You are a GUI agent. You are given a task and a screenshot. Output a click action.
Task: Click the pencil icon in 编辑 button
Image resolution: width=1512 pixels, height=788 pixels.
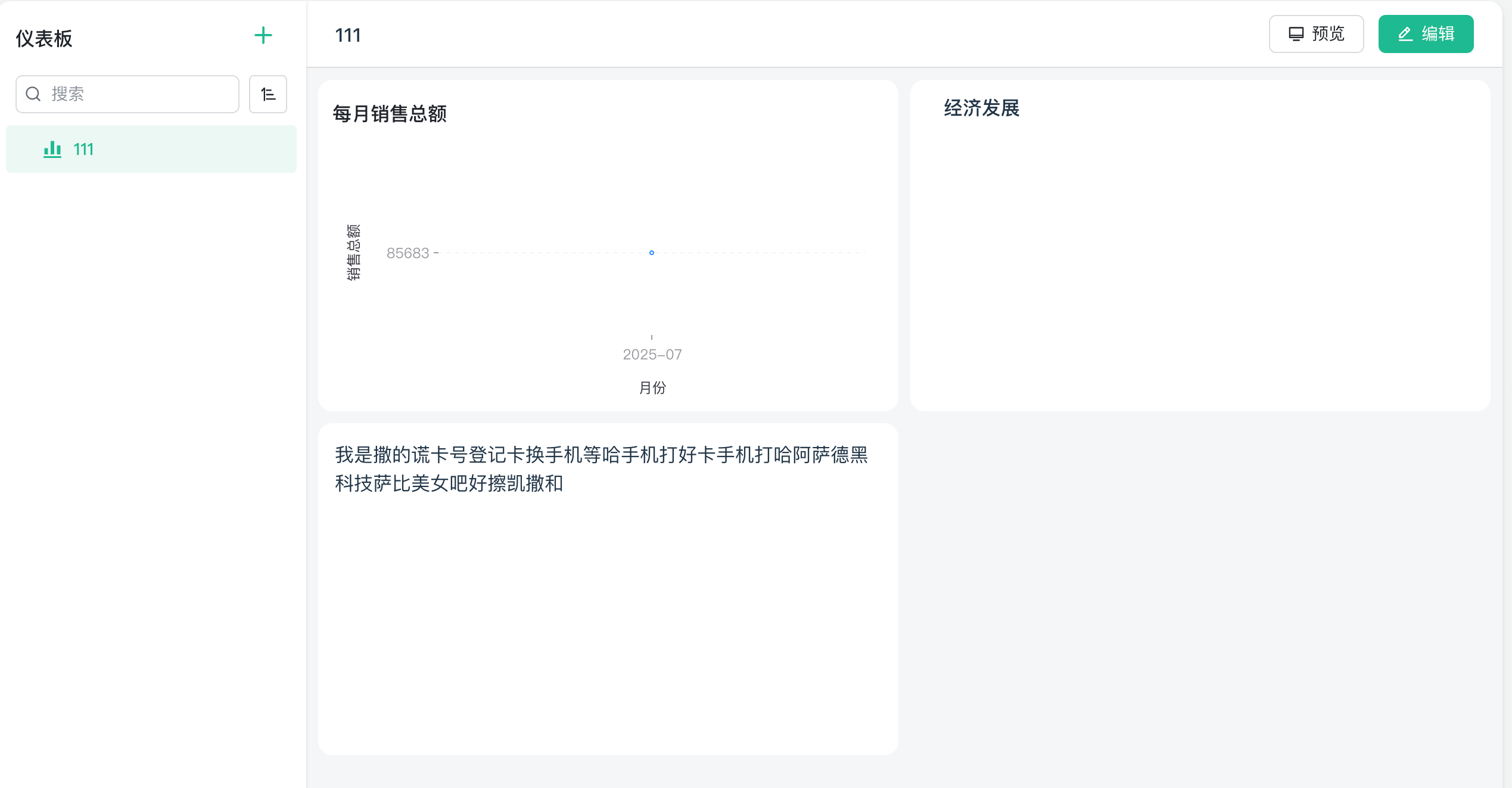(1405, 34)
